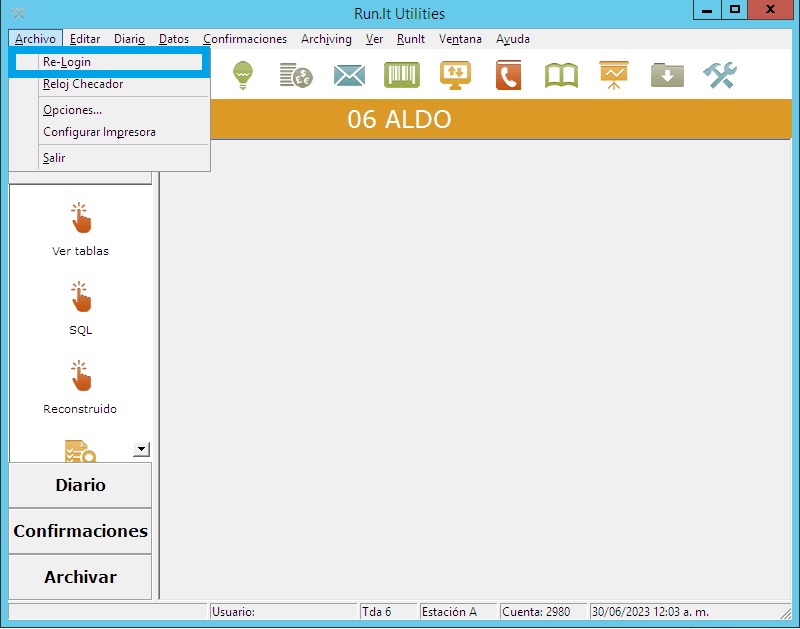800x629 pixels.
Task: Select the crossed tools utilities icon
Action: (x=720, y=75)
